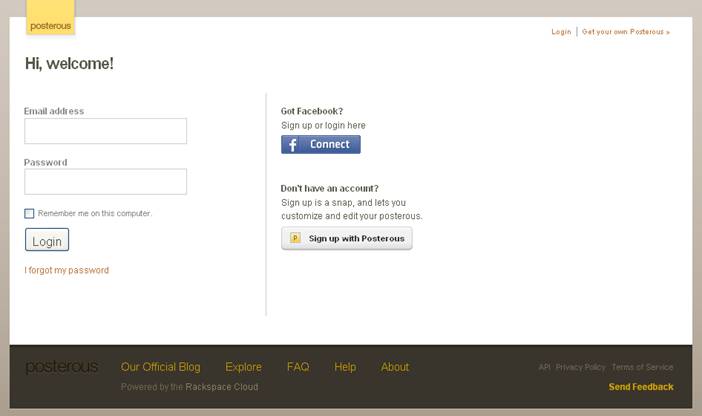The height and width of the screenshot is (416, 702).
Task: Tick the Remember me on this computer checkbox
Action: click(x=29, y=214)
